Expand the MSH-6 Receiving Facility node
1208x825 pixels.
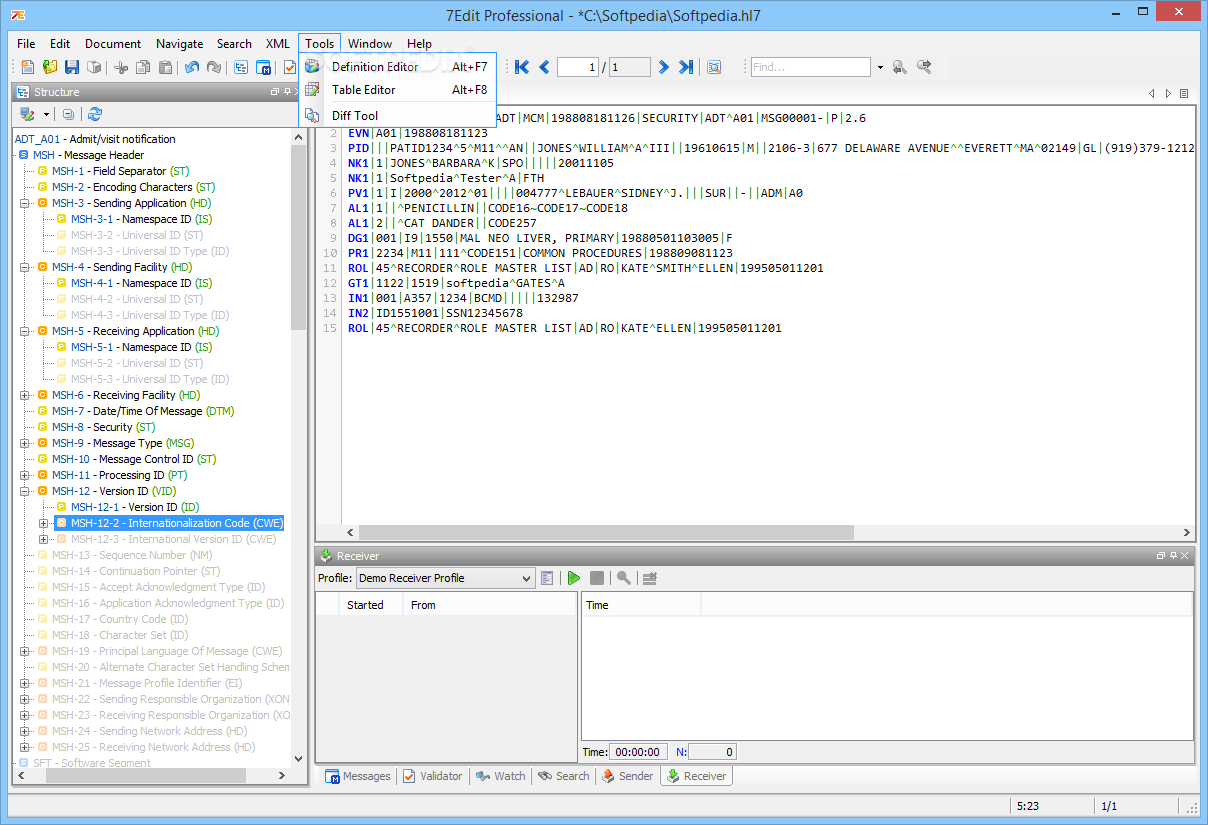24,395
